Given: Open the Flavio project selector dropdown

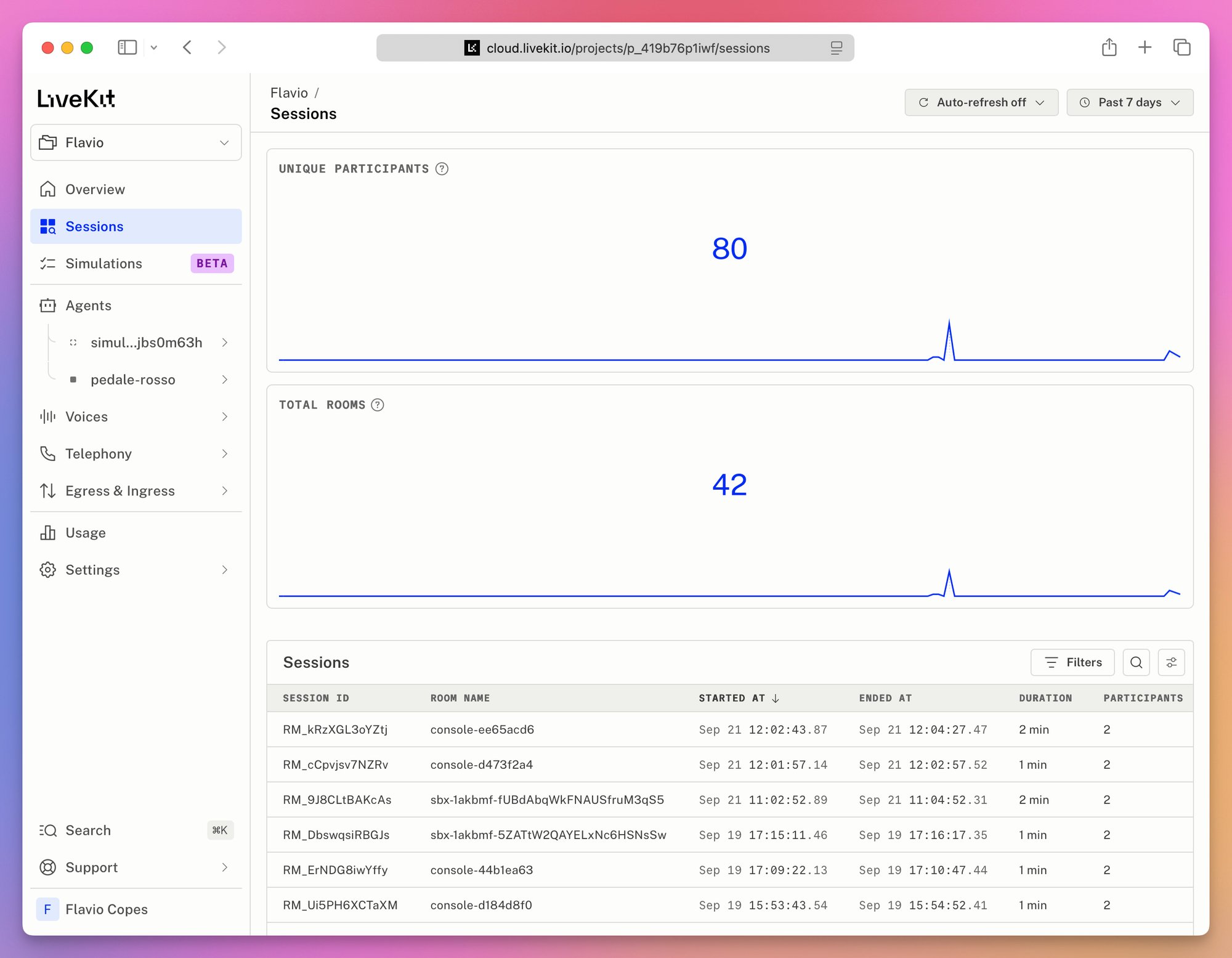Looking at the screenshot, I should pos(136,142).
